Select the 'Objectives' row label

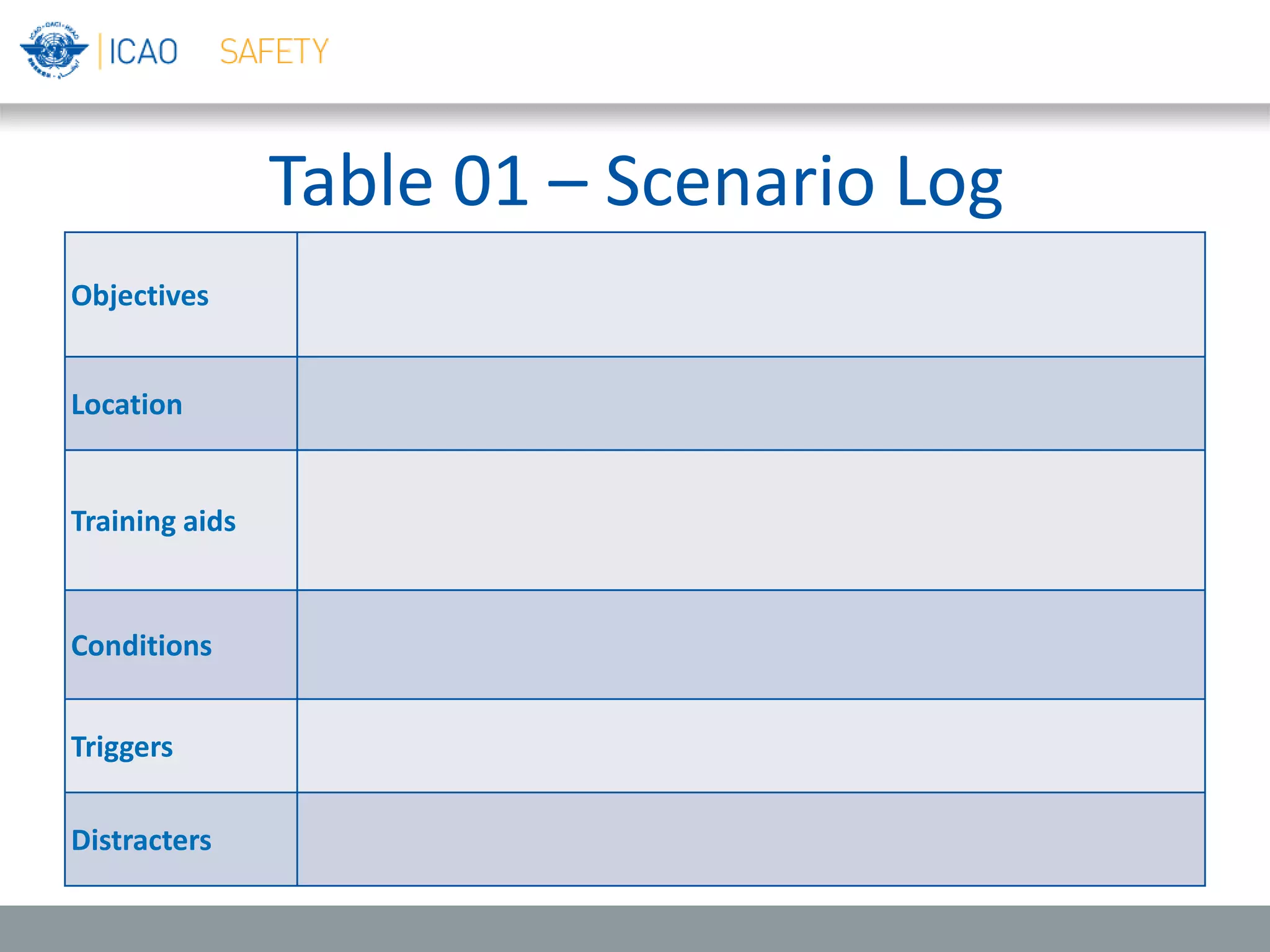click(140, 296)
